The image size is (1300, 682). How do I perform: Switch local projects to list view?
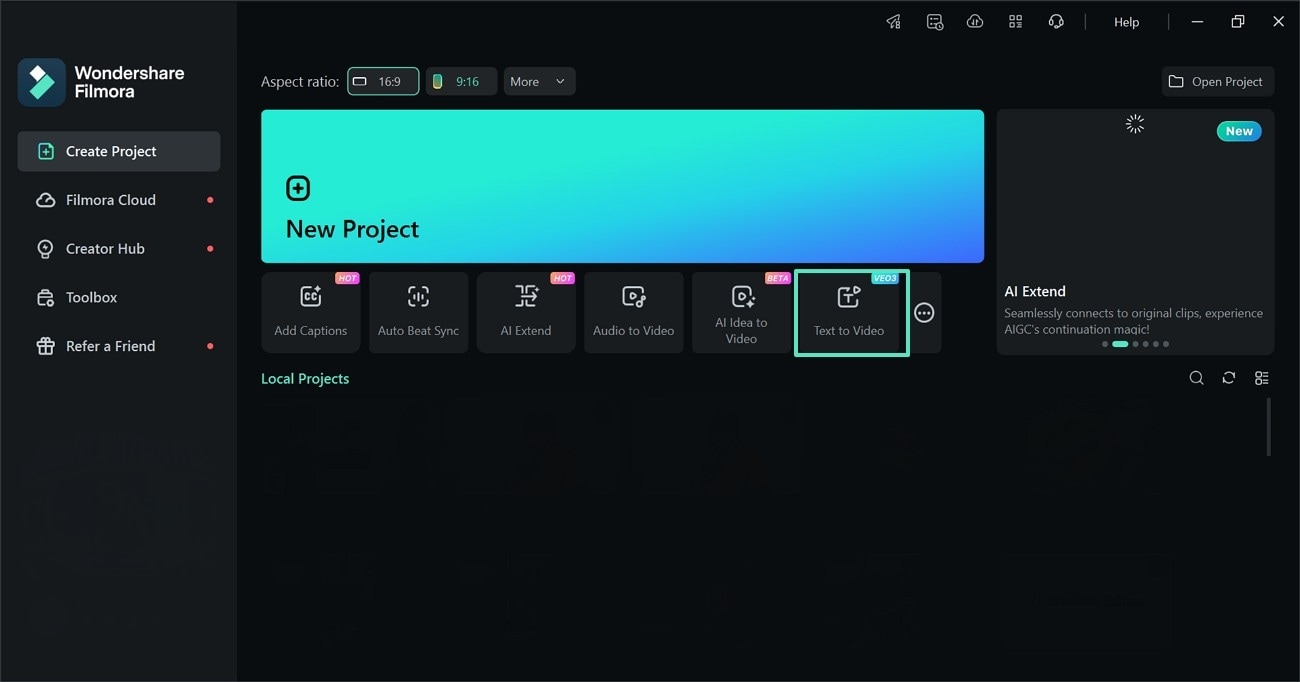[1262, 378]
